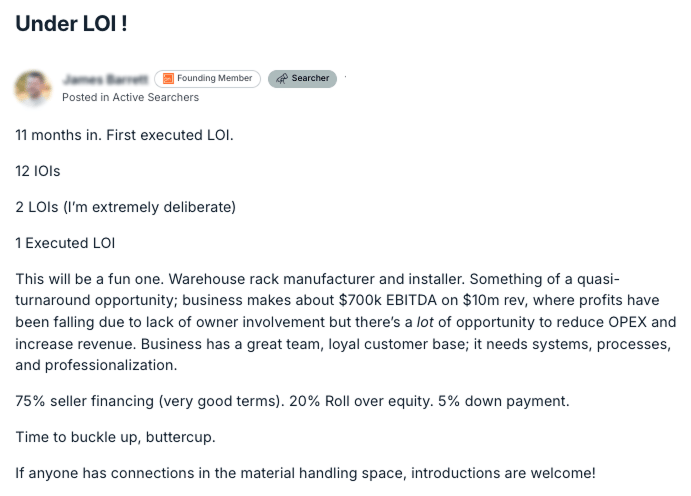Click the author's profile avatar photo
691x496 pixels.
[33, 88]
